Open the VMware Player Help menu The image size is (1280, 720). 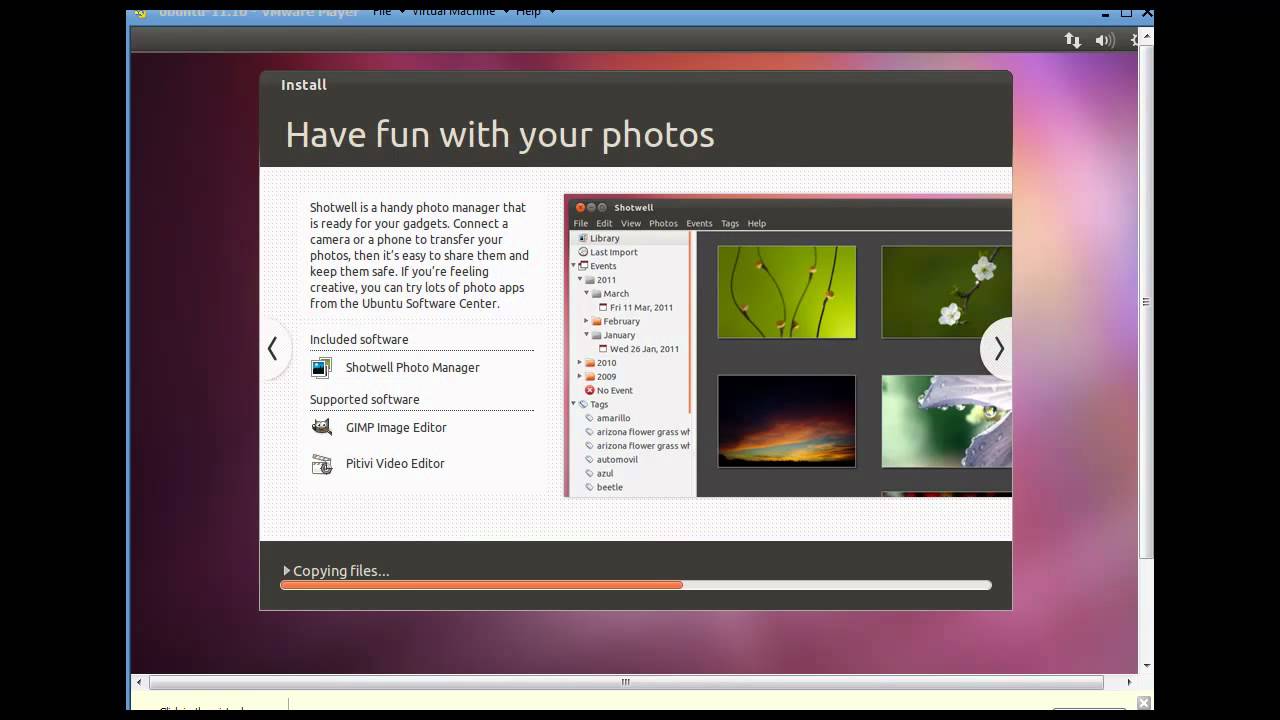point(528,12)
